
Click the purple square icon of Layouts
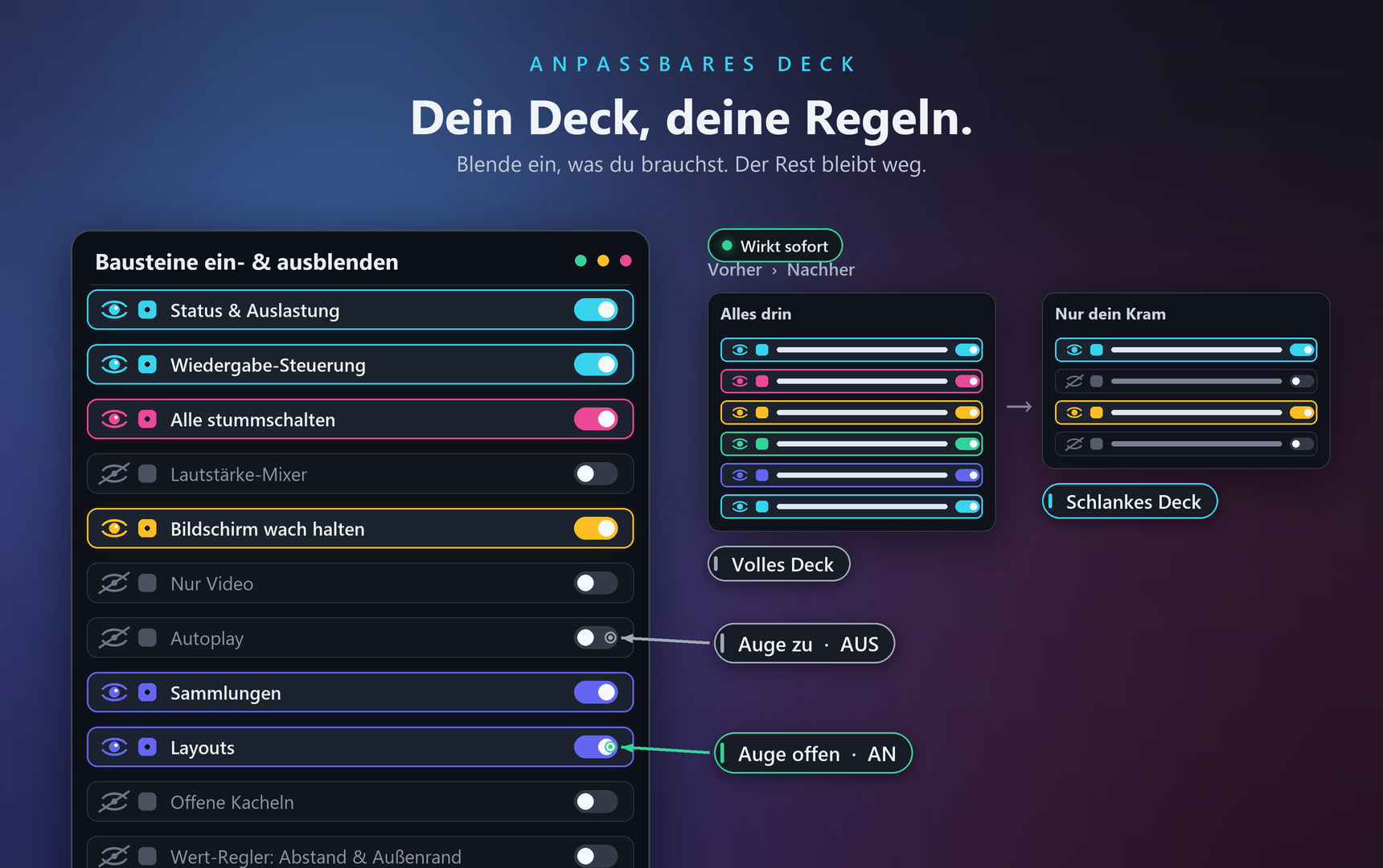[x=147, y=747]
